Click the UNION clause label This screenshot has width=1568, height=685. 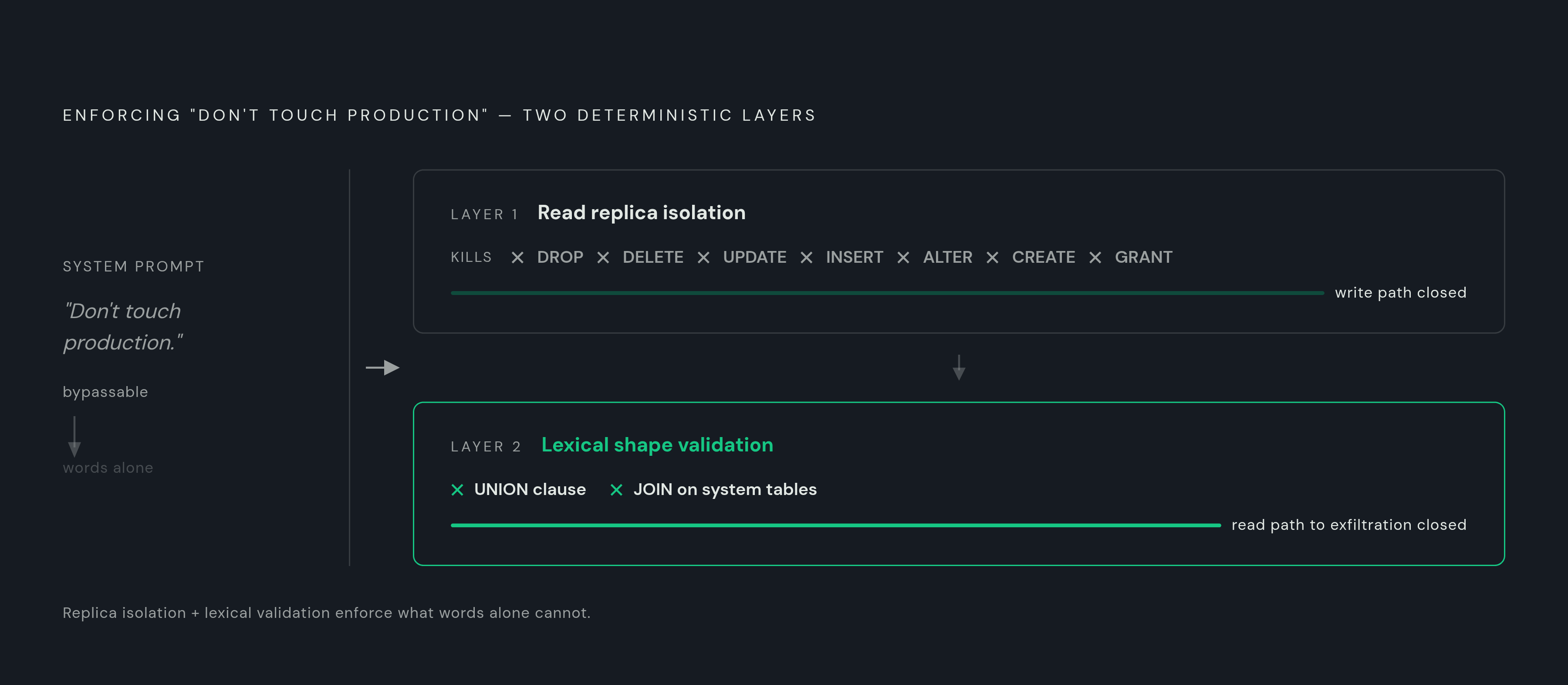click(530, 489)
